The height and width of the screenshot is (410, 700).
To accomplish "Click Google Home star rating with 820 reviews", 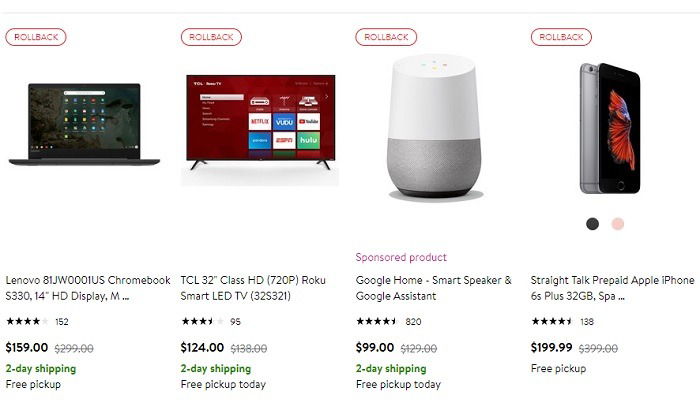I will click(387, 322).
